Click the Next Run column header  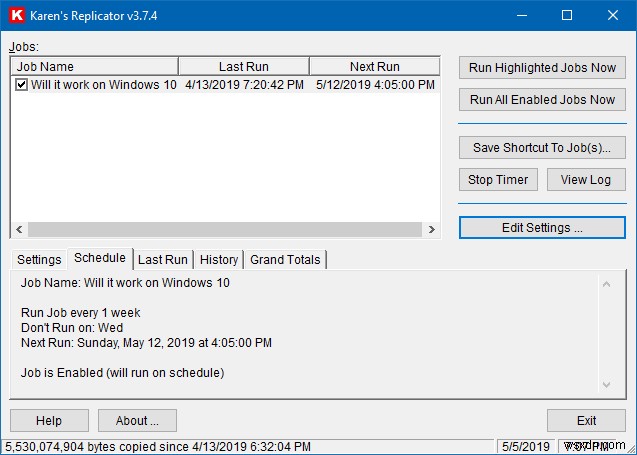click(375, 66)
